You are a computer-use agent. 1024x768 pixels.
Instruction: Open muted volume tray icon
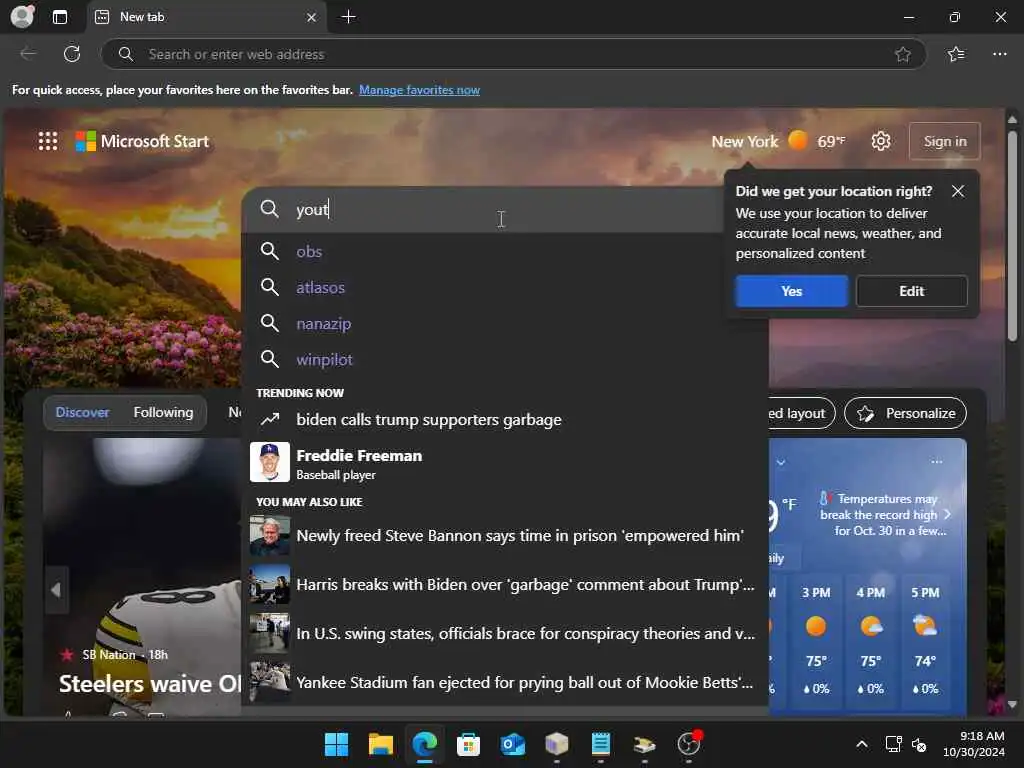coord(919,744)
